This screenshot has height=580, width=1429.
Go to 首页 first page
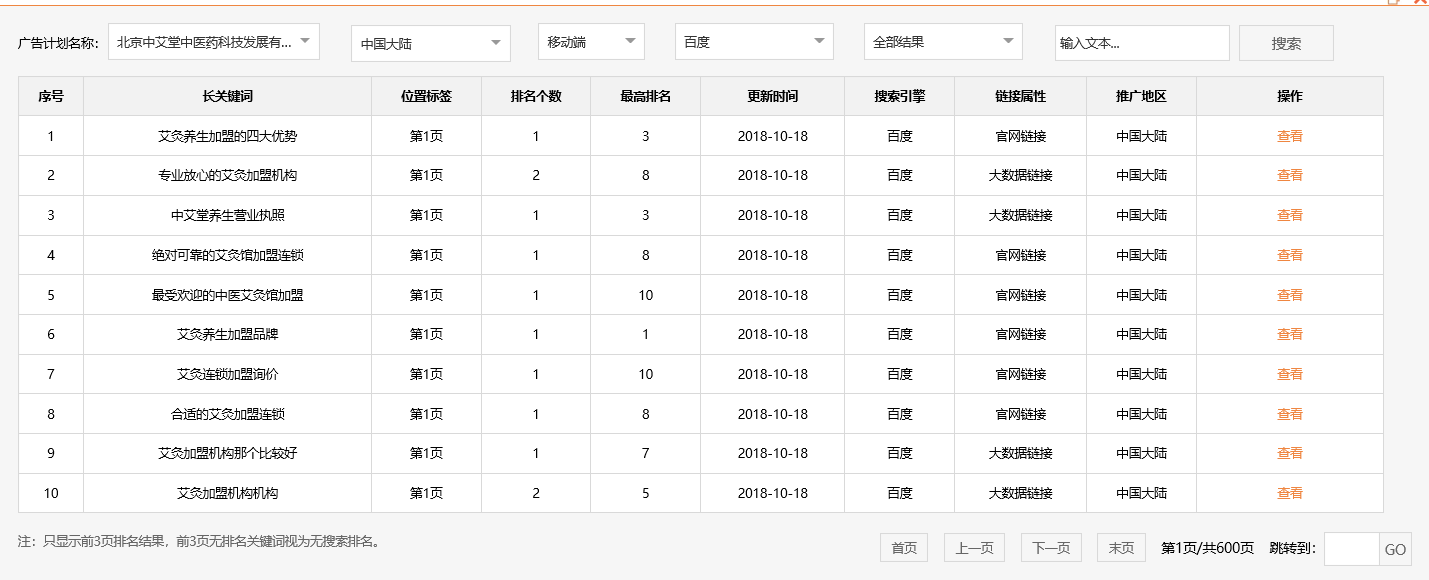903,547
